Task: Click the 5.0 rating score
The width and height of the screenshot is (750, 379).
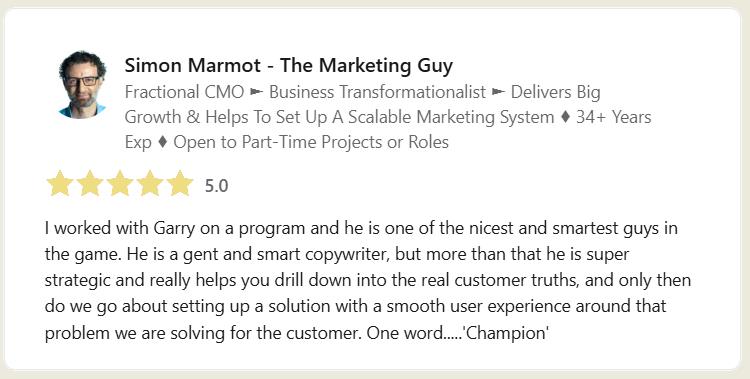Action: pos(216,186)
